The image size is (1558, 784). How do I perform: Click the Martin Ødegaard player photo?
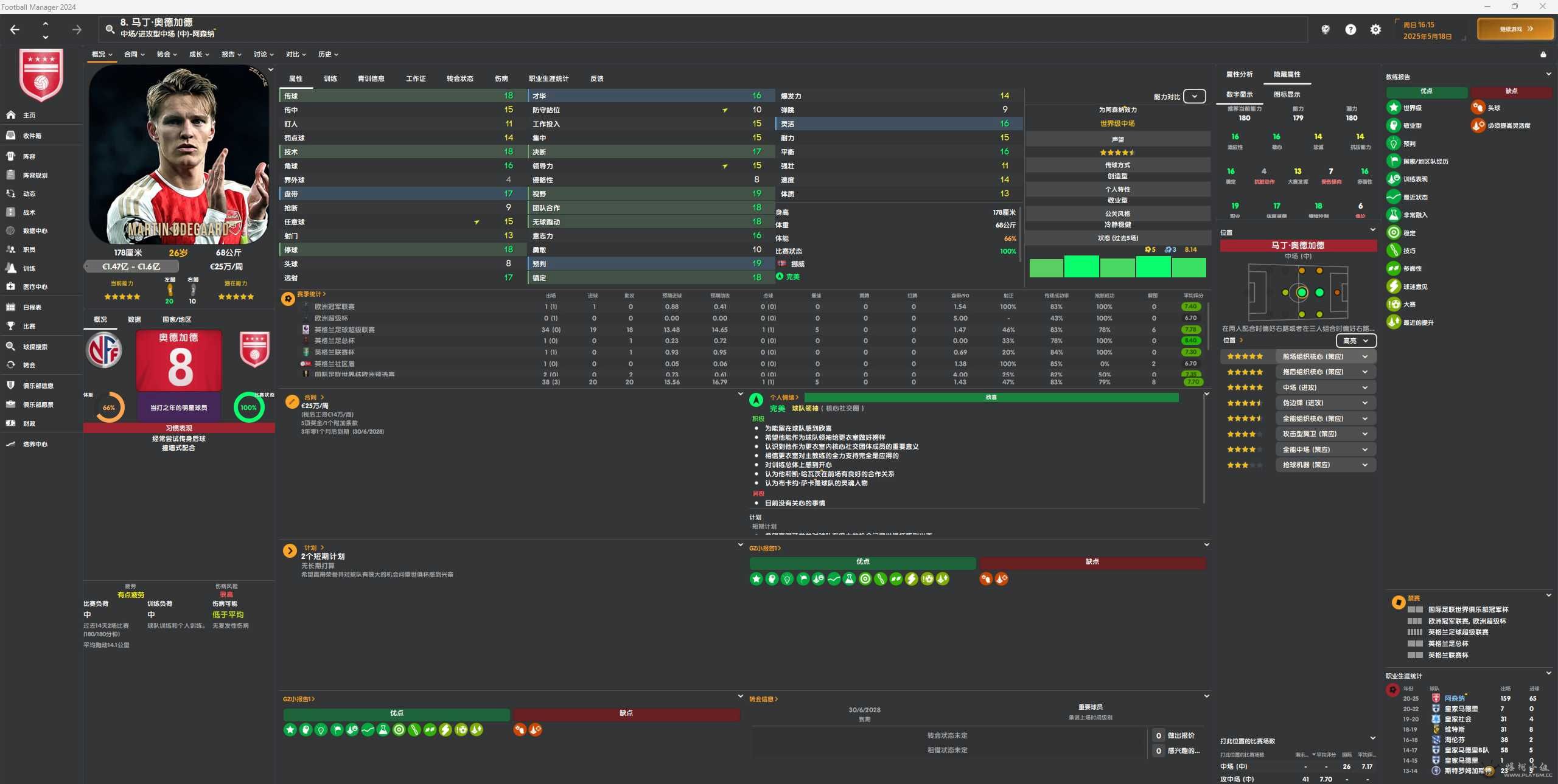click(x=179, y=155)
